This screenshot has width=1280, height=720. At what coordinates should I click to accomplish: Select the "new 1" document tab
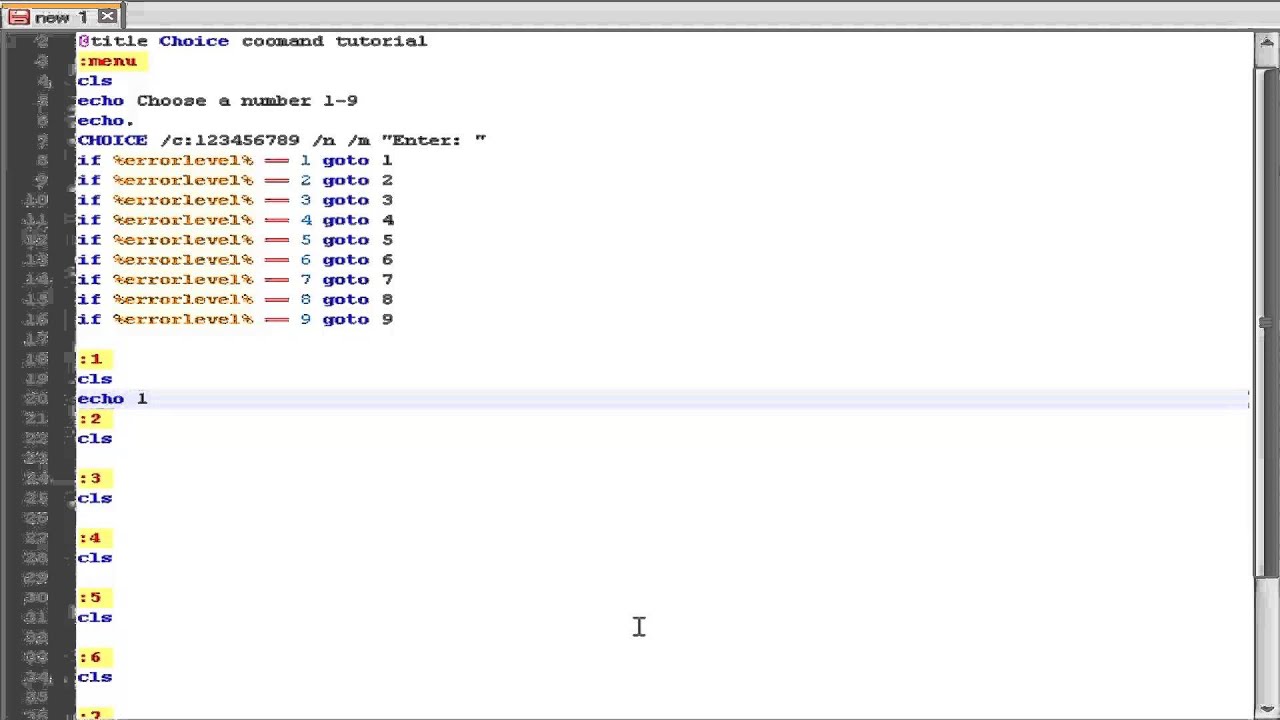(x=62, y=17)
